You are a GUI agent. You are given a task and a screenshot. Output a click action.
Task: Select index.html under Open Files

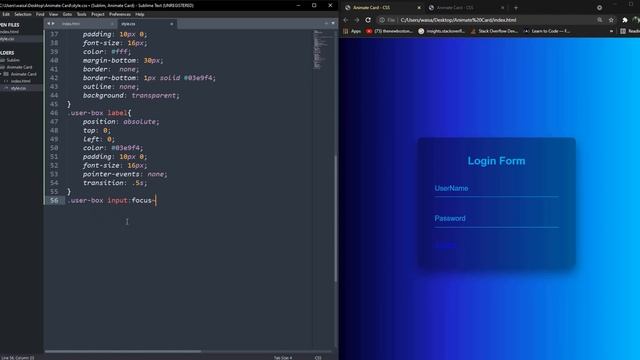[10, 32]
